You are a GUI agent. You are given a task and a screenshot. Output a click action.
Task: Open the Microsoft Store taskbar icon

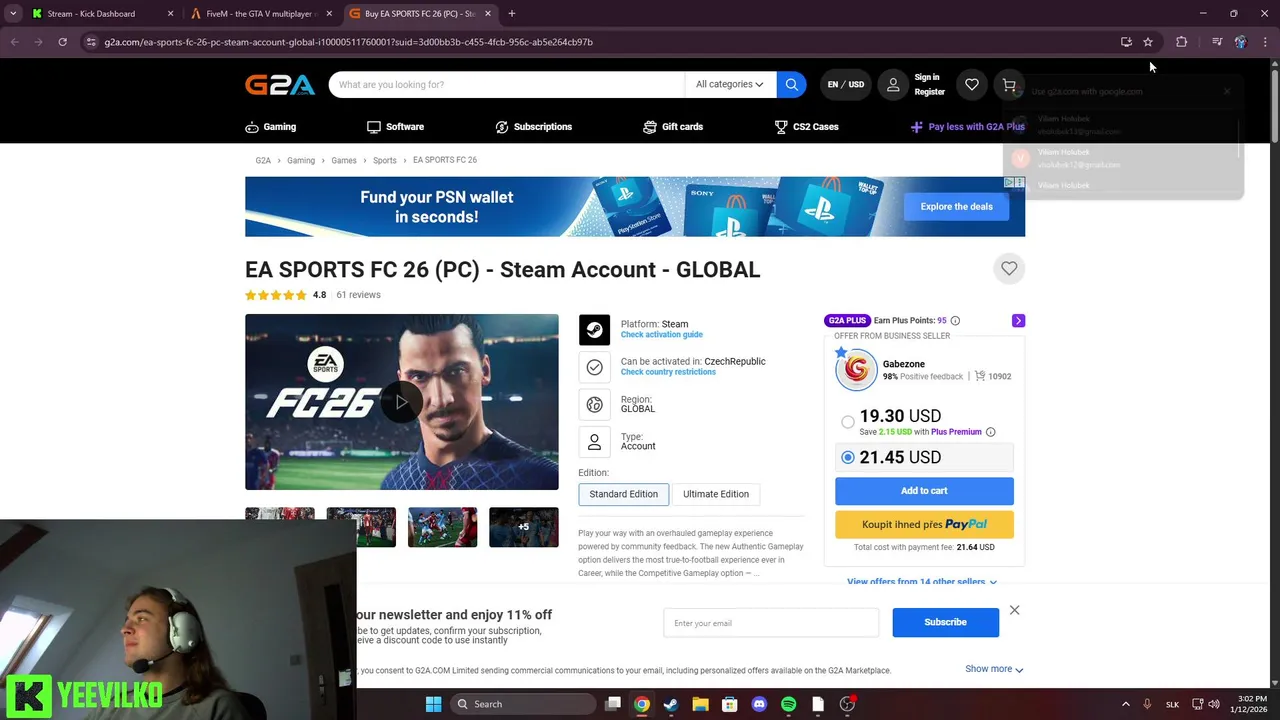pyautogui.click(x=729, y=704)
